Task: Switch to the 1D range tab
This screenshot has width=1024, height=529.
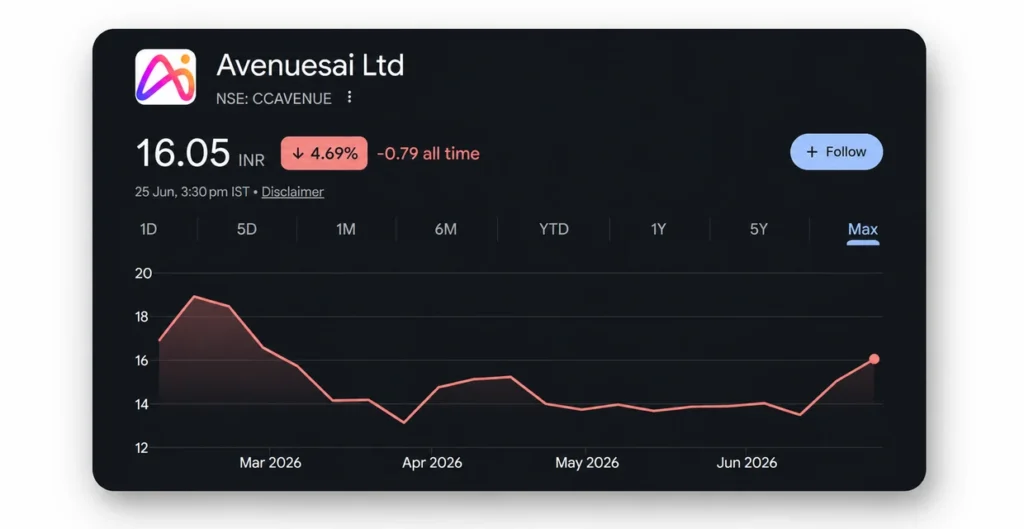Action: click(x=148, y=229)
